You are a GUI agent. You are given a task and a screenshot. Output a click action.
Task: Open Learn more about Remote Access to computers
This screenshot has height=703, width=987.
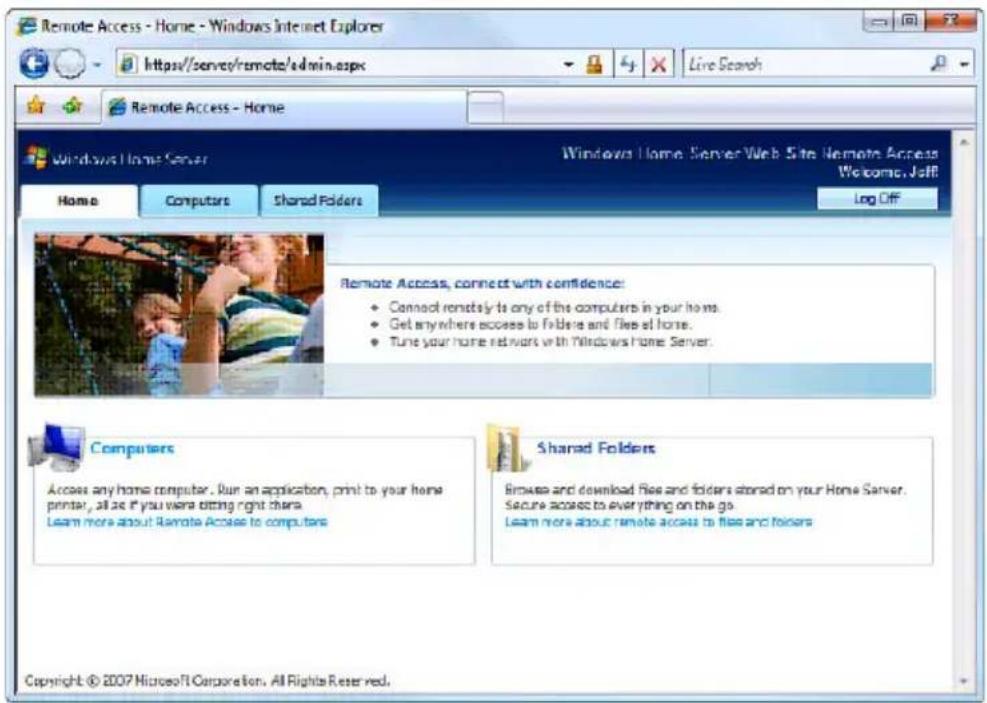[x=187, y=522]
